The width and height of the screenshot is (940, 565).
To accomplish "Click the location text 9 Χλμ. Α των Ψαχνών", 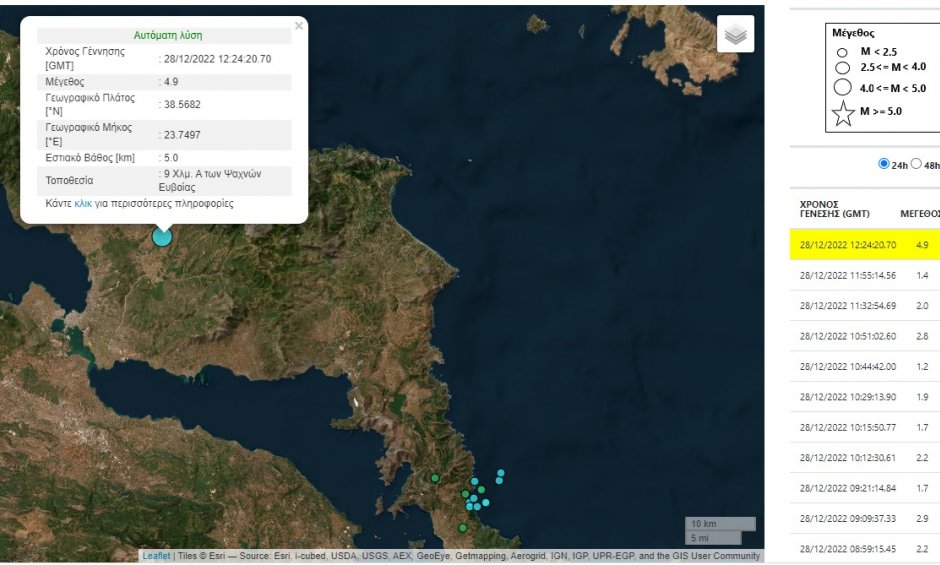I will [x=212, y=173].
